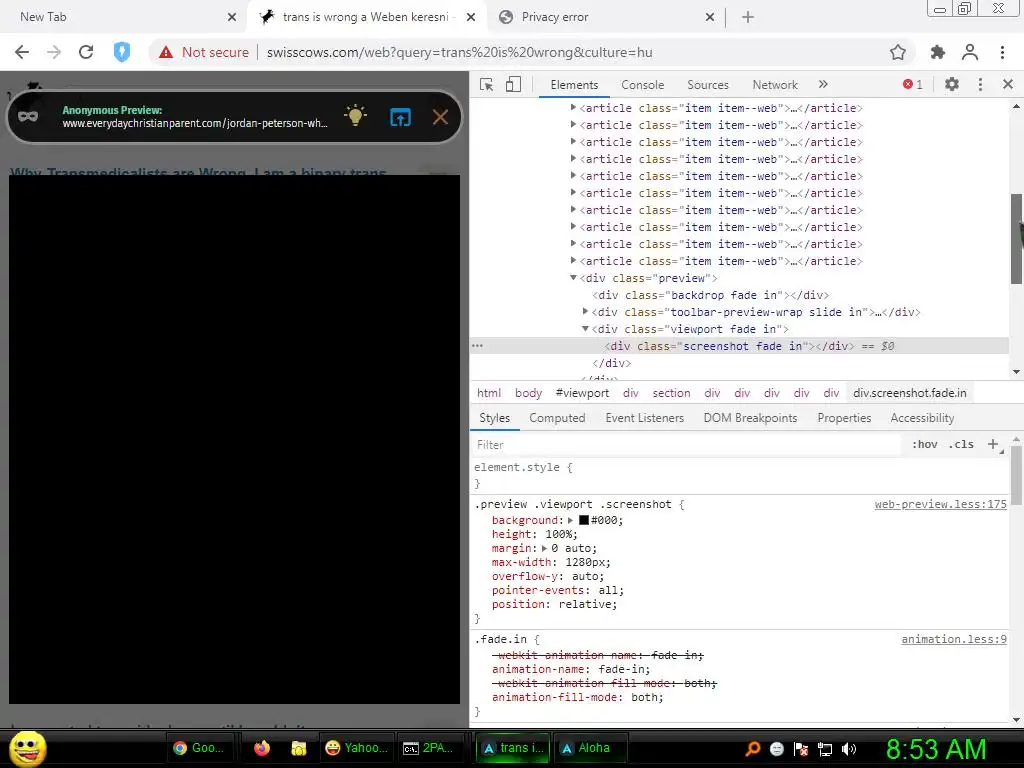
Task: Toggle the .cls class editor
Action: 961,444
